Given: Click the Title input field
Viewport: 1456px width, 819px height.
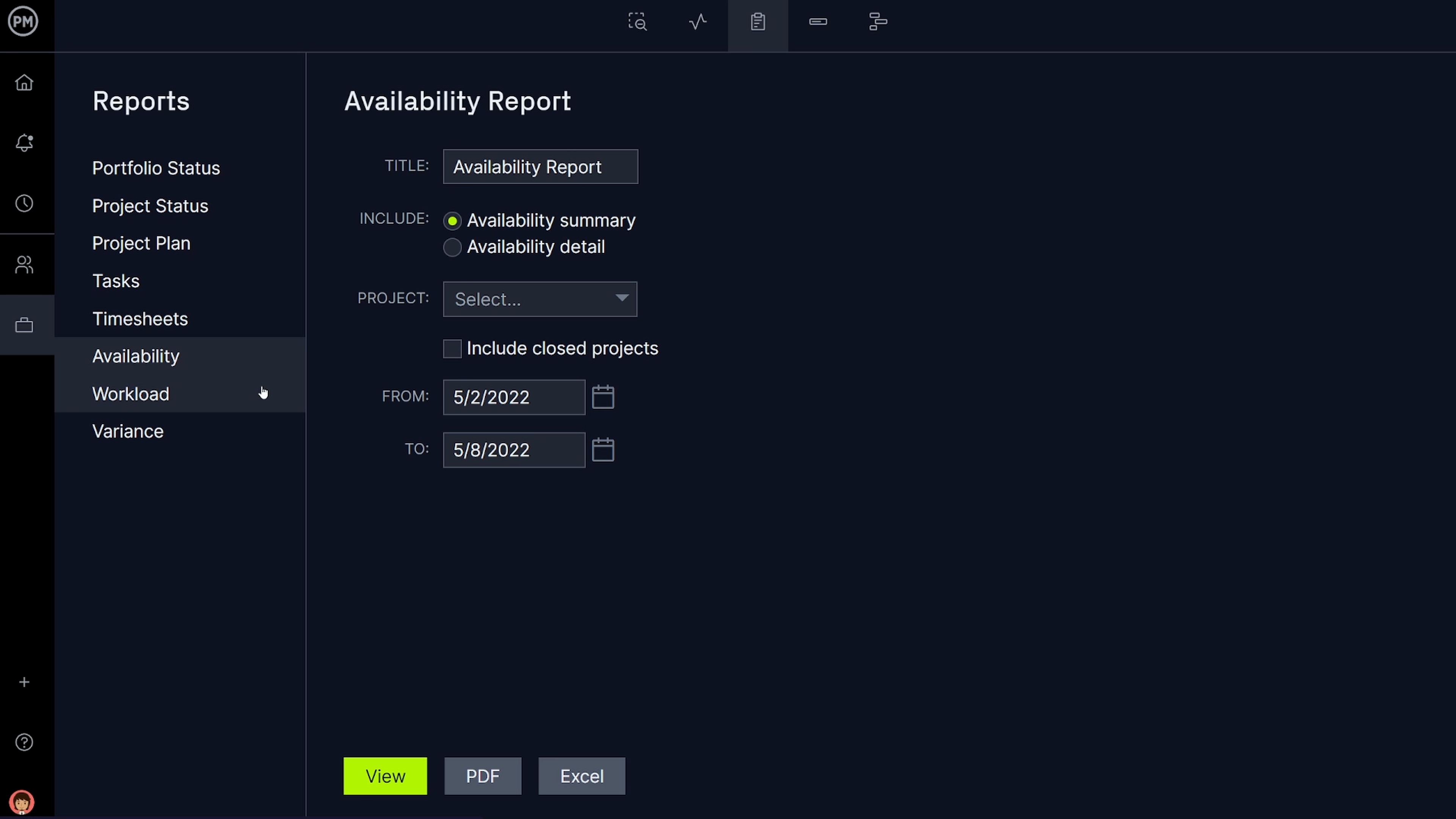Looking at the screenshot, I should click(x=540, y=167).
